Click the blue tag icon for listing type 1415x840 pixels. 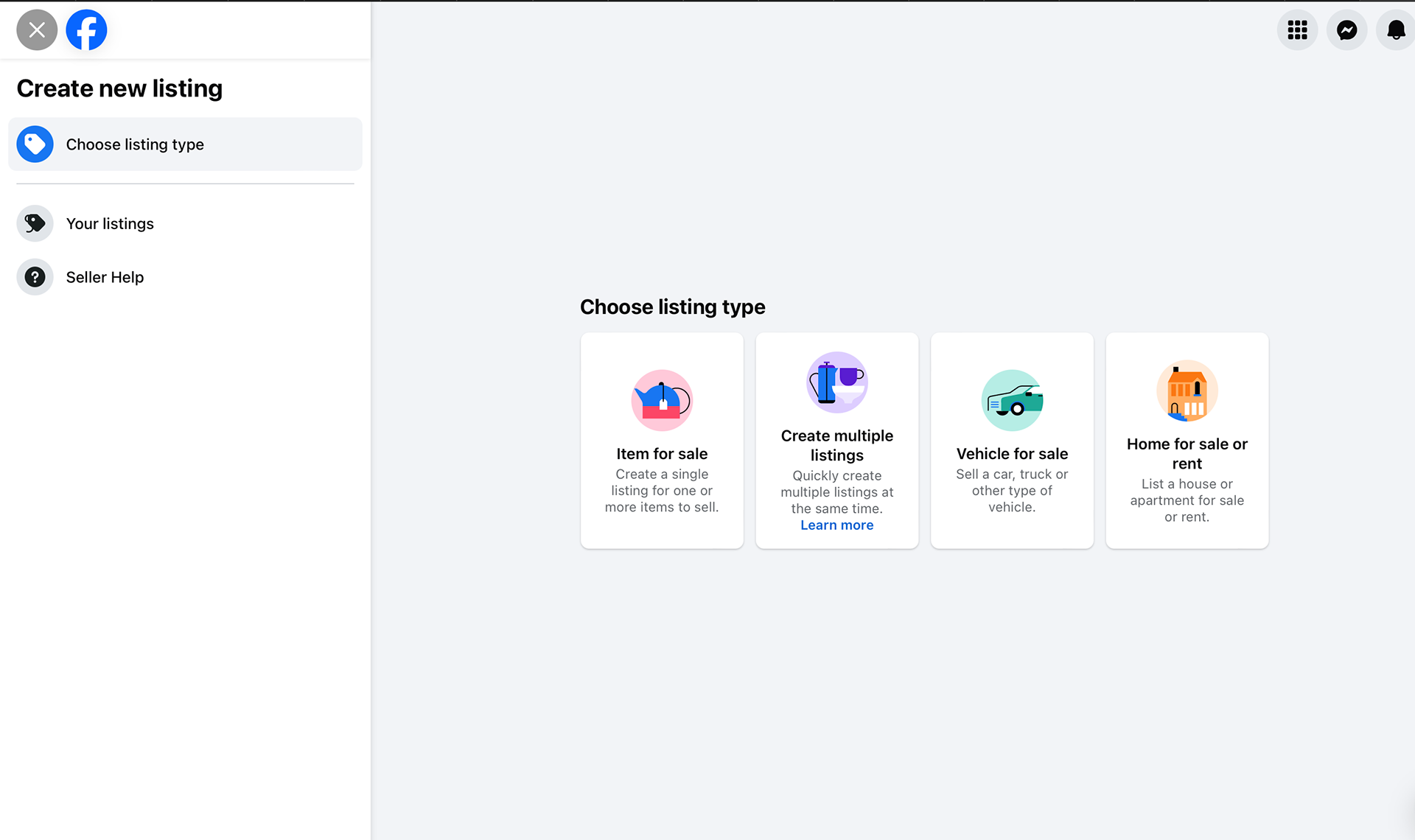click(35, 144)
